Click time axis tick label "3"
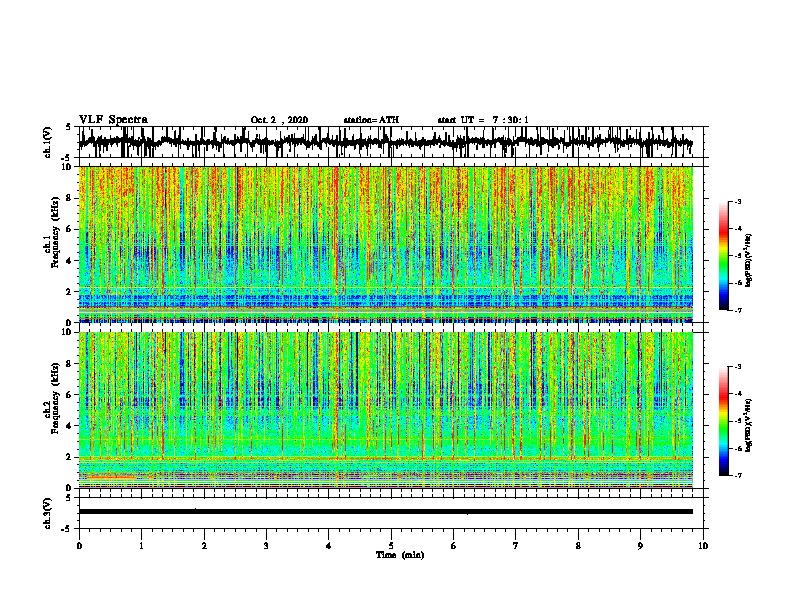The image size is (792, 612). (266, 546)
